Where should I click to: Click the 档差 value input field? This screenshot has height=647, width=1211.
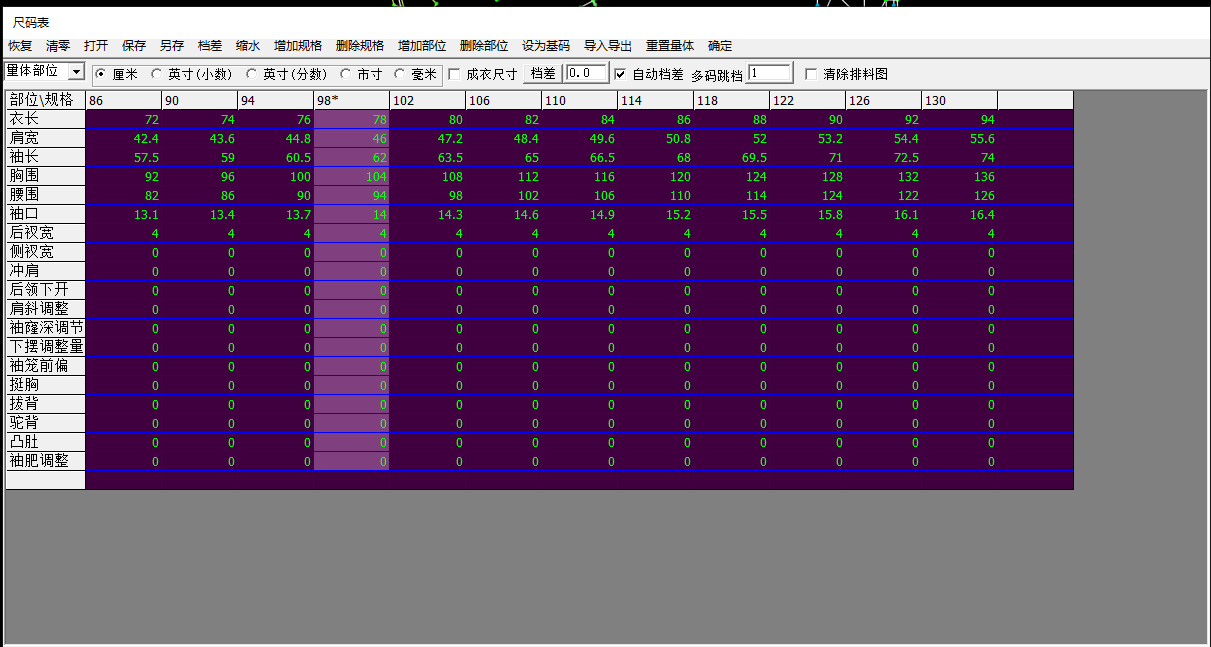(586, 73)
